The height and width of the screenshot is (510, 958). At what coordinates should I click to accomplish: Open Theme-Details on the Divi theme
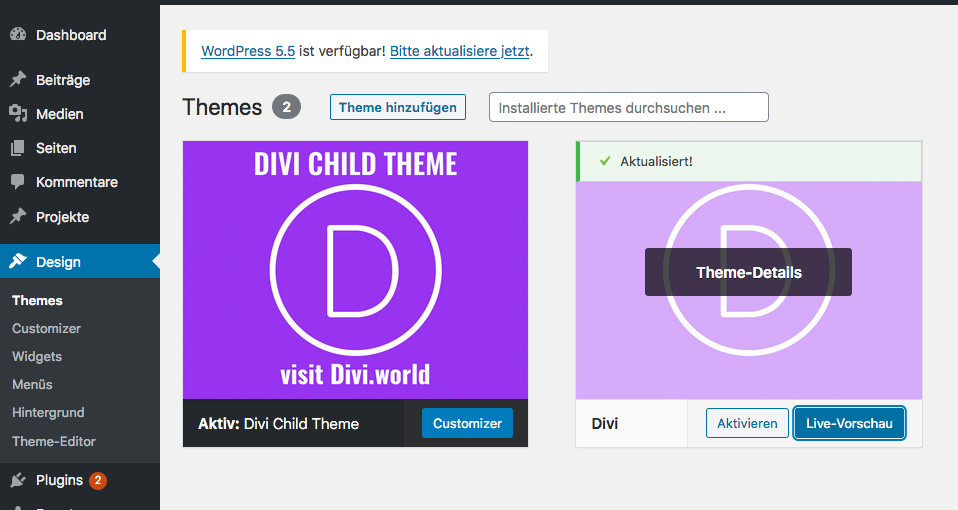pyautogui.click(x=748, y=272)
